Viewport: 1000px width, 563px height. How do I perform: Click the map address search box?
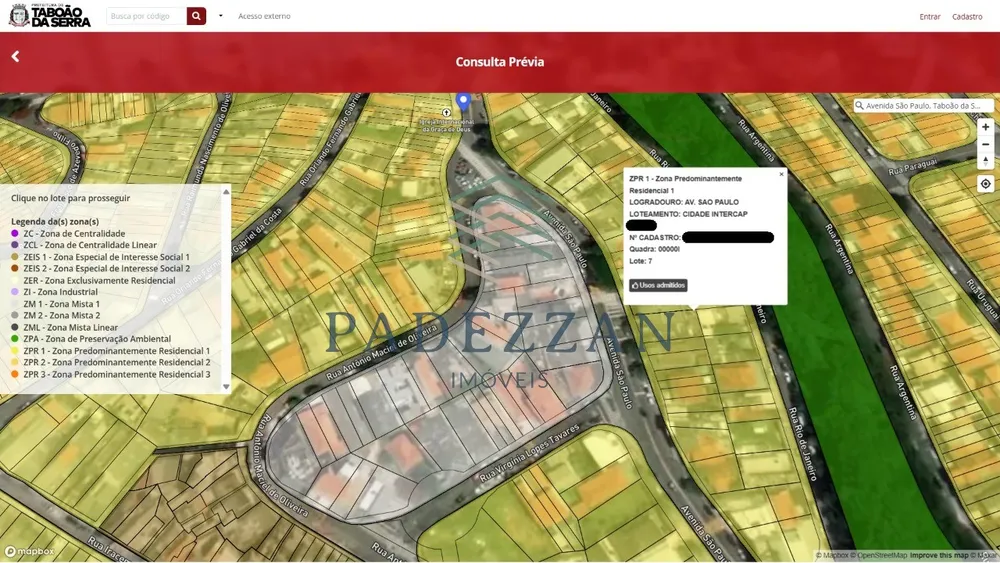click(x=924, y=105)
